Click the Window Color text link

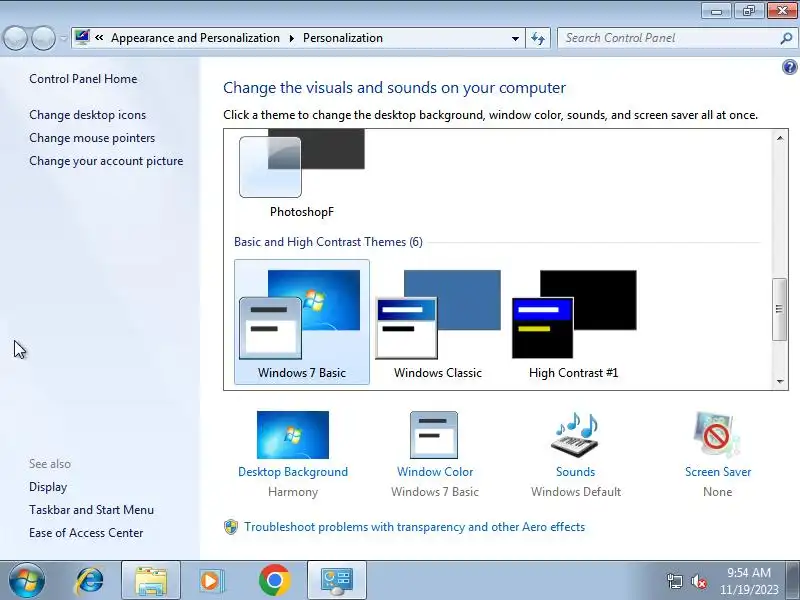click(x=435, y=472)
